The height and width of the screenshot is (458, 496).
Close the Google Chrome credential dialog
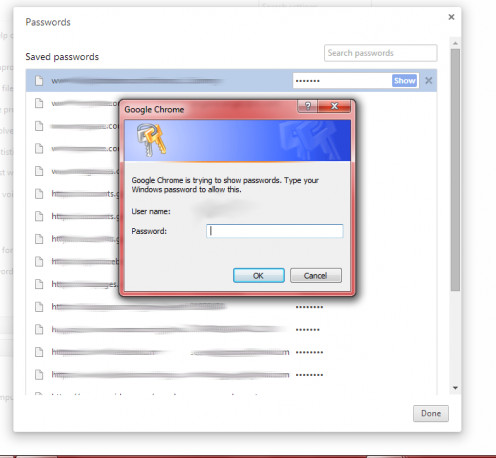coord(334,106)
